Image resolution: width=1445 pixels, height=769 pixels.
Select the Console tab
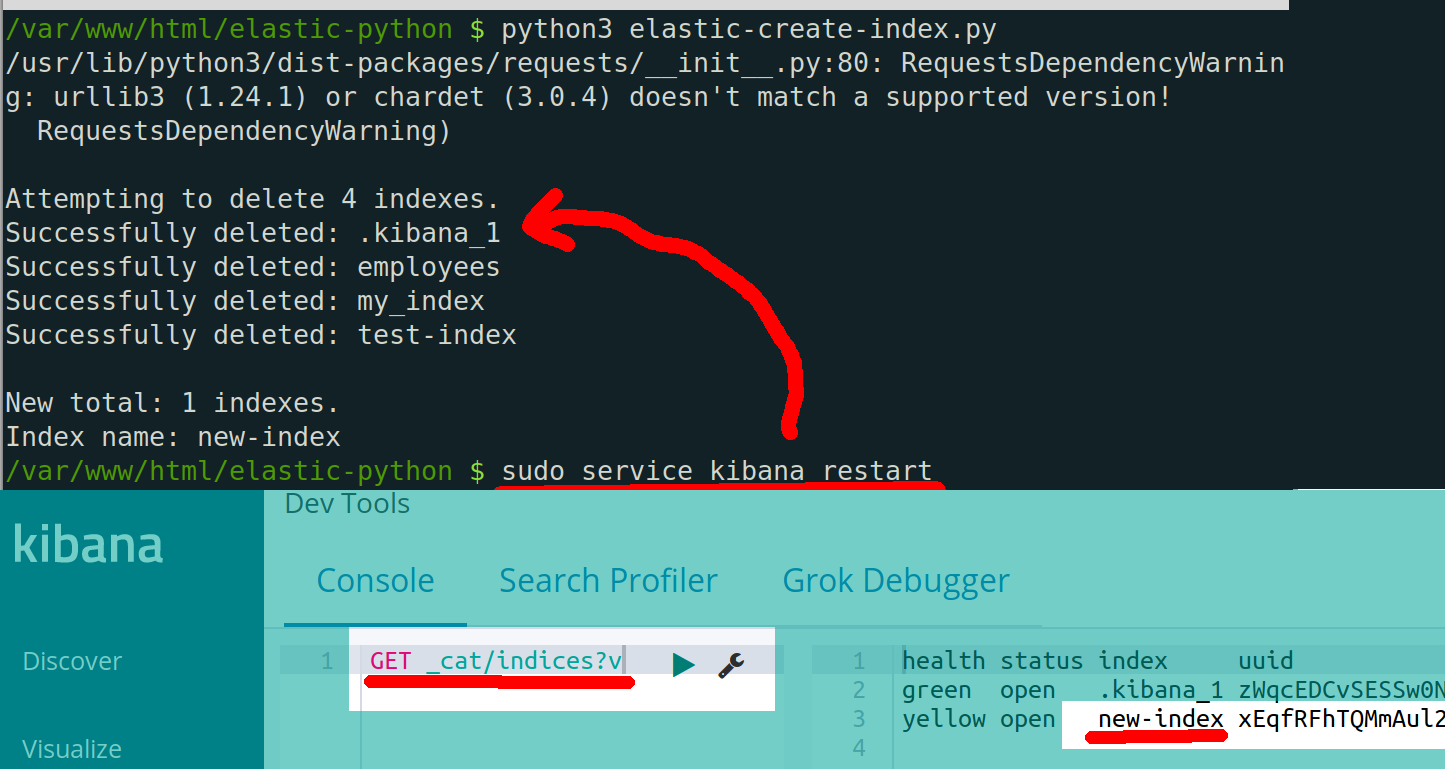(x=375, y=580)
